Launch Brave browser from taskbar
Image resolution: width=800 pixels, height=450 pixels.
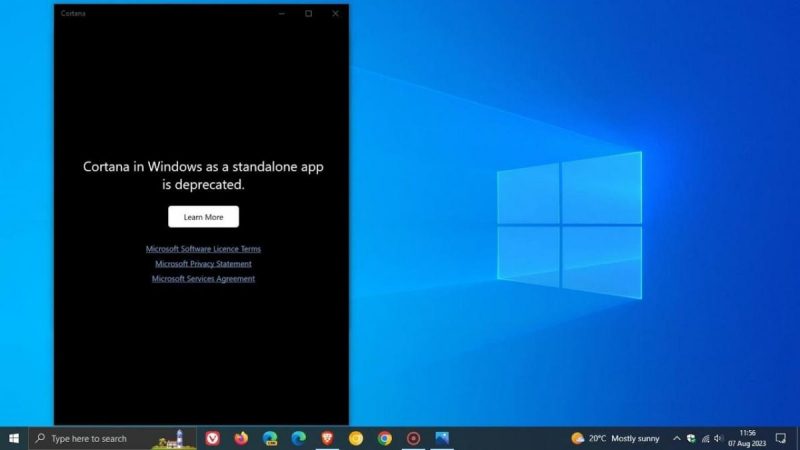[x=327, y=438]
